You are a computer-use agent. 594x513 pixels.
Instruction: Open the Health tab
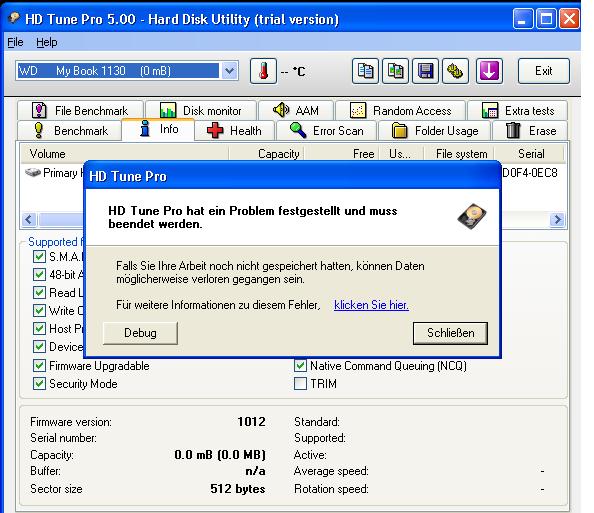click(234, 131)
